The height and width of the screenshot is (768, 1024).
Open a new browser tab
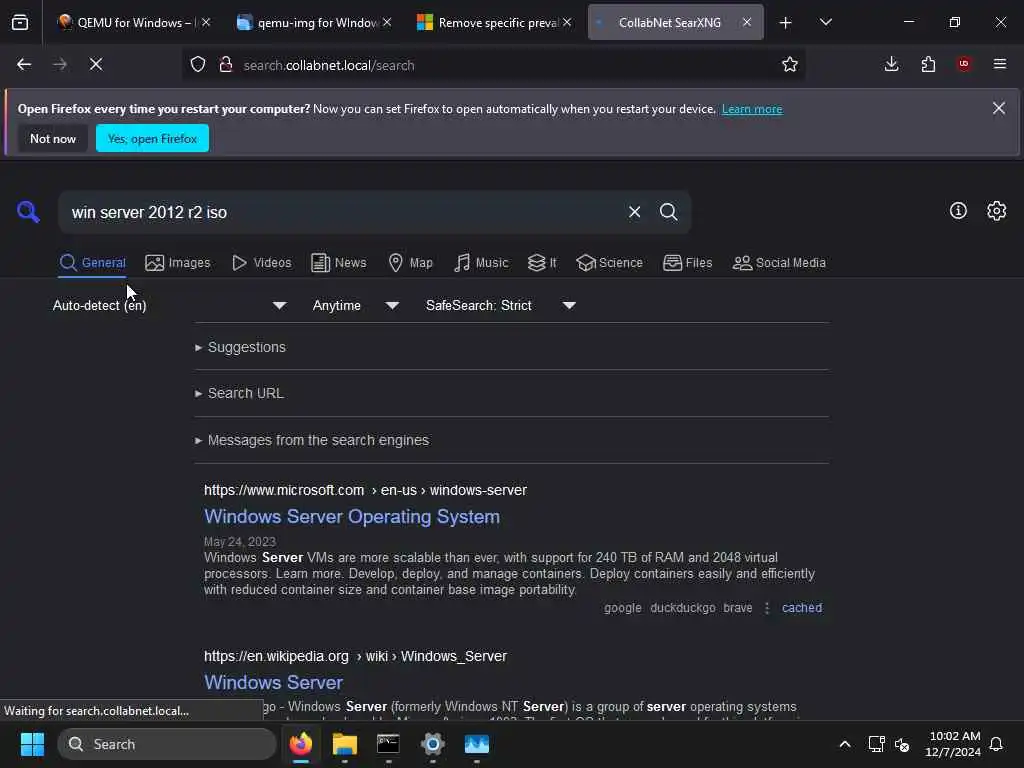point(786,23)
